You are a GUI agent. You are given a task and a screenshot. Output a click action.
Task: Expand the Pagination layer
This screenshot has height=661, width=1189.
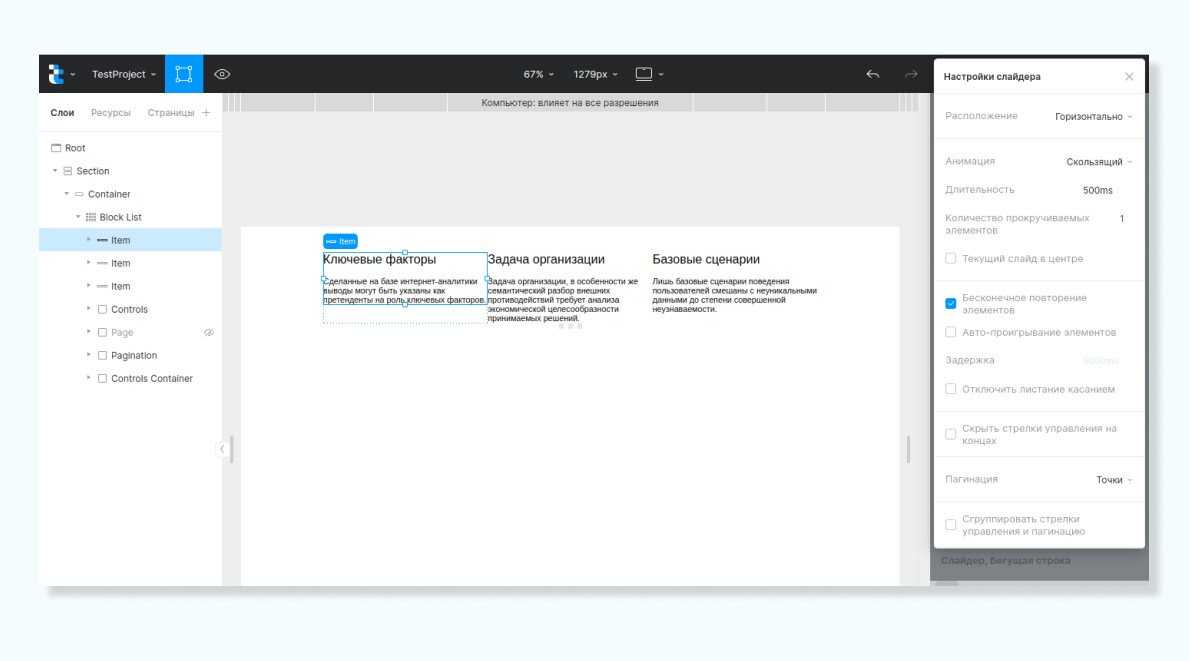tap(89, 355)
